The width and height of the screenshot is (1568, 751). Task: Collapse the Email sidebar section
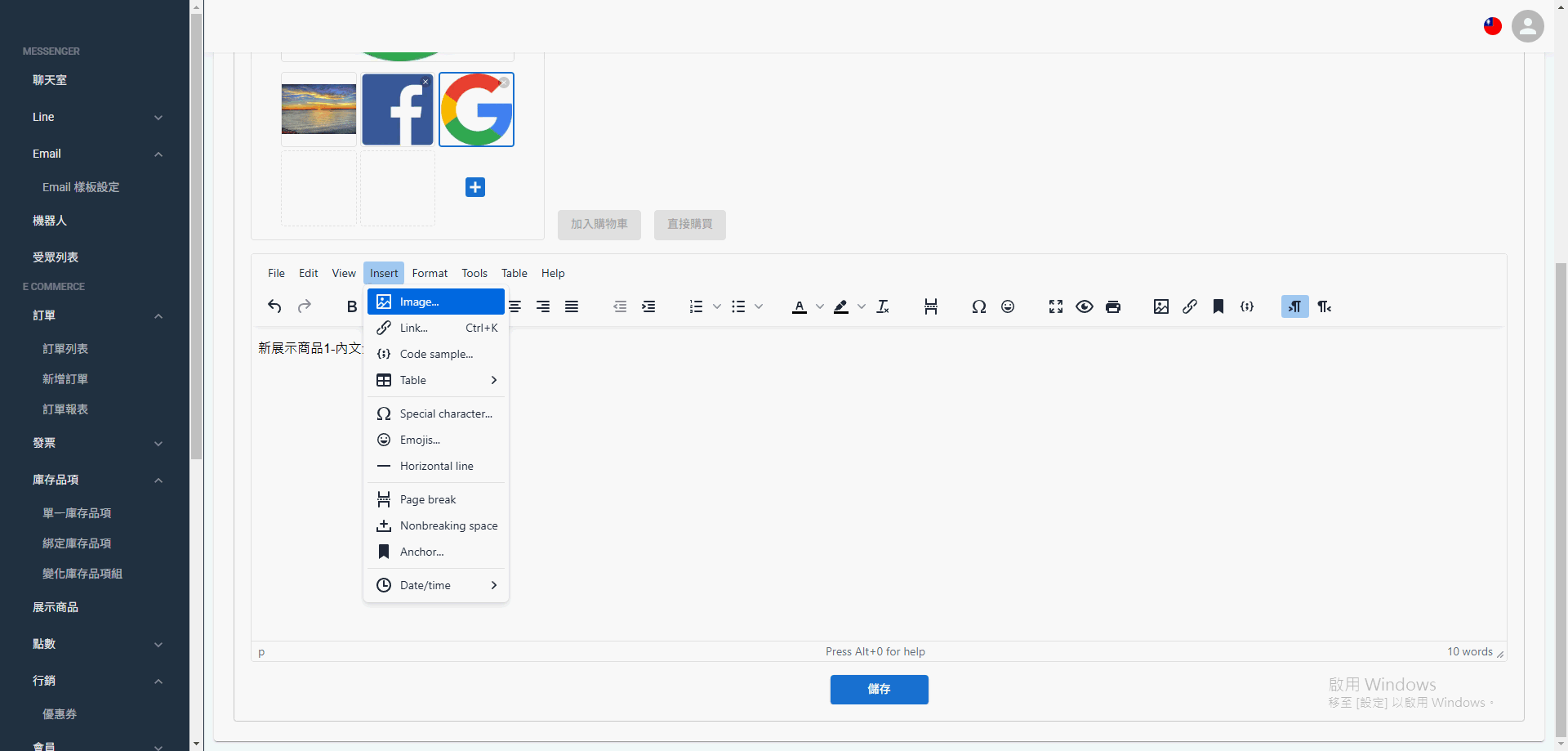click(158, 154)
